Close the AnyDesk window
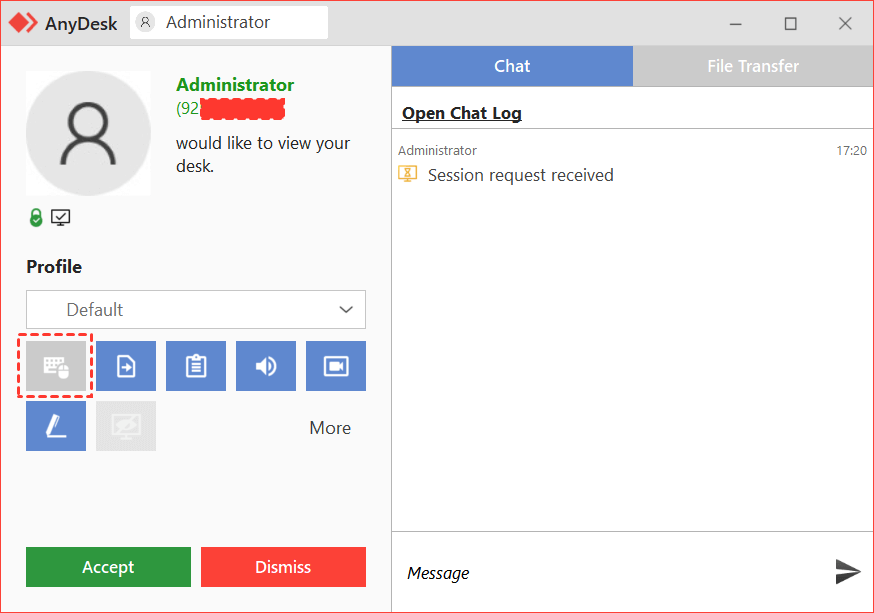874x613 pixels. tap(845, 23)
